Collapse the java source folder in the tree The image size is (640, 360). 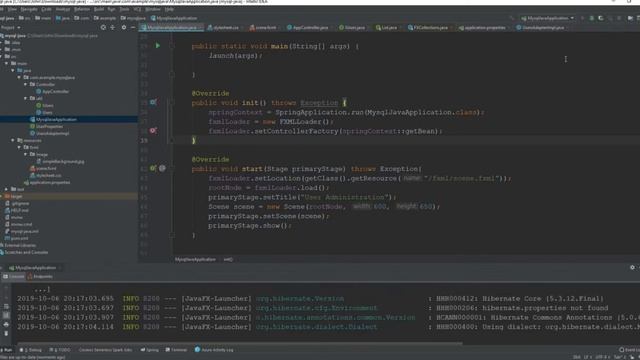pyautogui.click(x=13, y=70)
